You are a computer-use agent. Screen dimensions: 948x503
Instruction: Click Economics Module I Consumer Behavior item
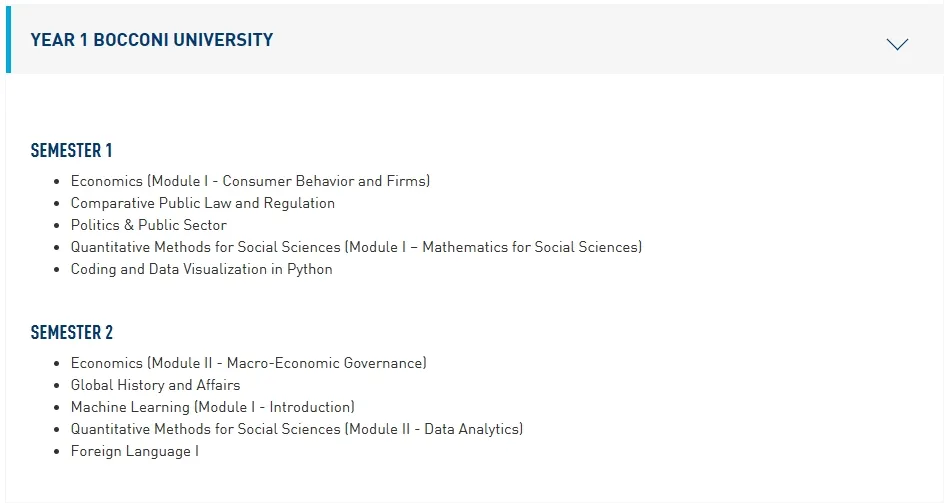coord(250,181)
